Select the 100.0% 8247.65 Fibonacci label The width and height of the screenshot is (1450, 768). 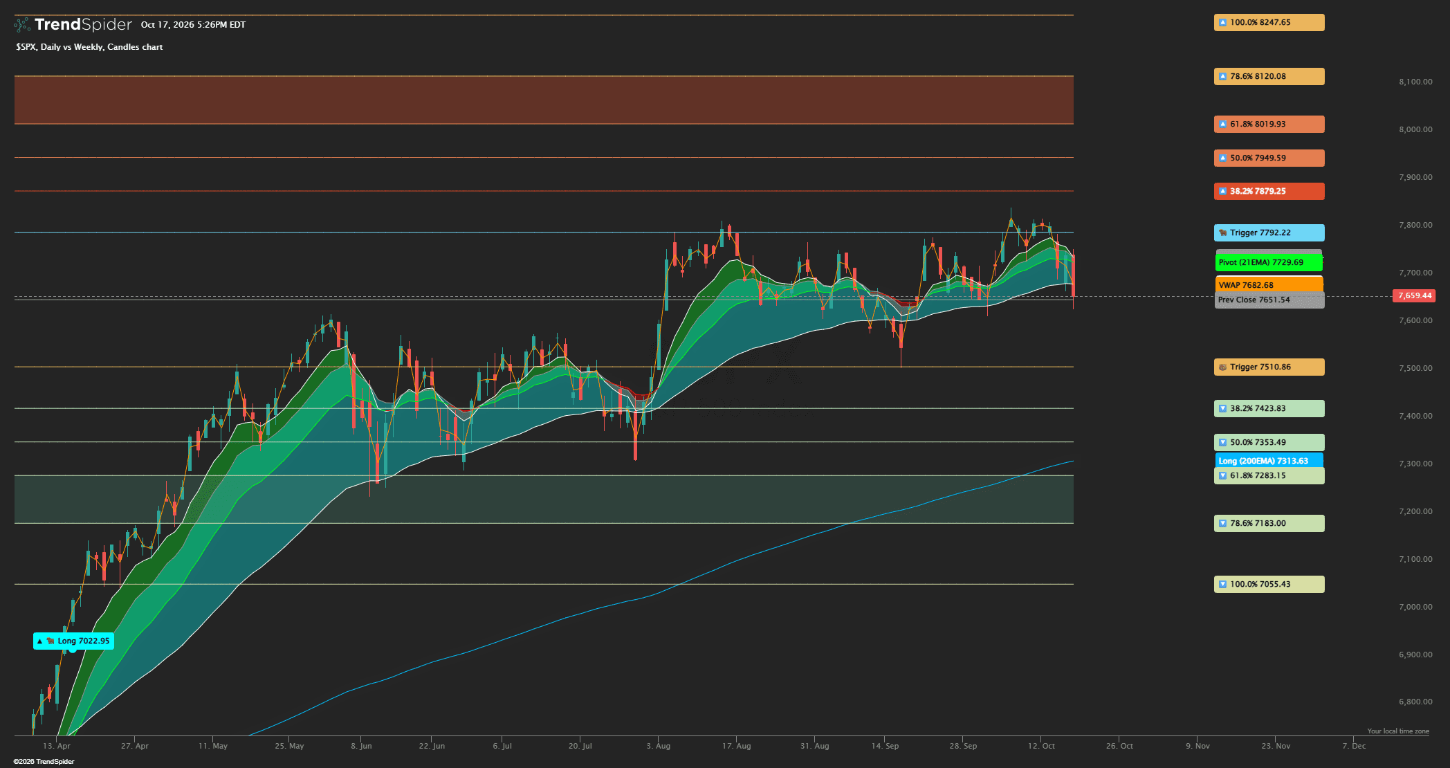click(x=1269, y=22)
